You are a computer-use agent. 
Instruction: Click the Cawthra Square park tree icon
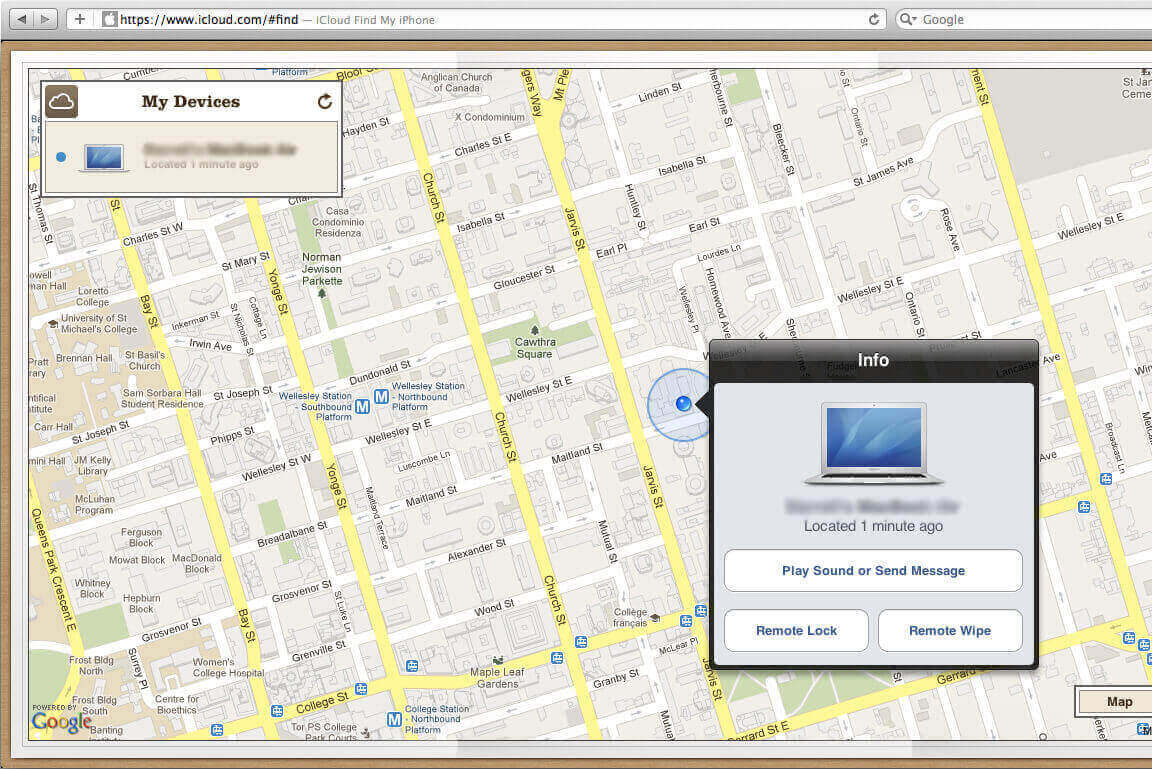(x=535, y=330)
